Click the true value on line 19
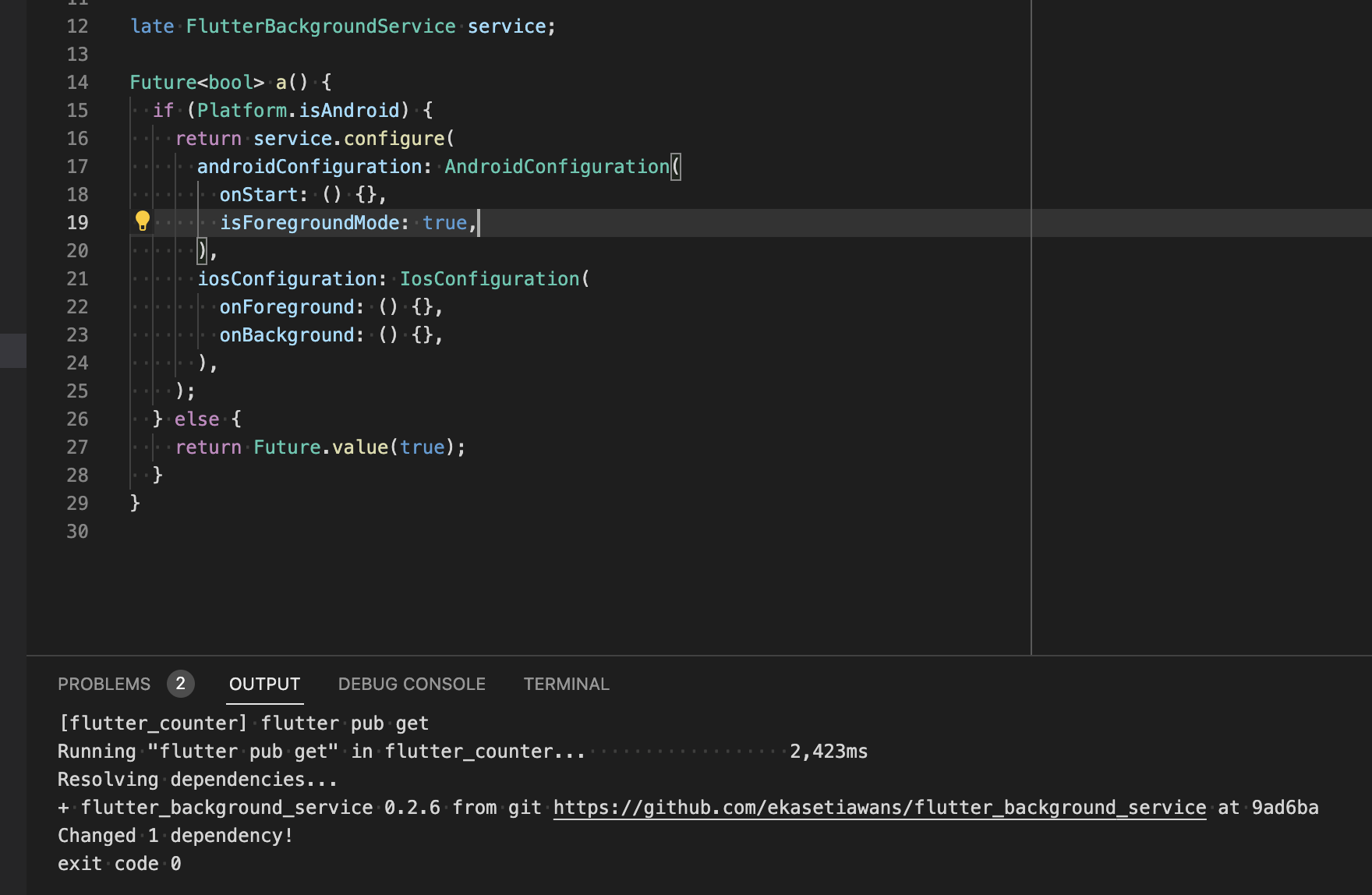1372x895 pixels. 444,221
